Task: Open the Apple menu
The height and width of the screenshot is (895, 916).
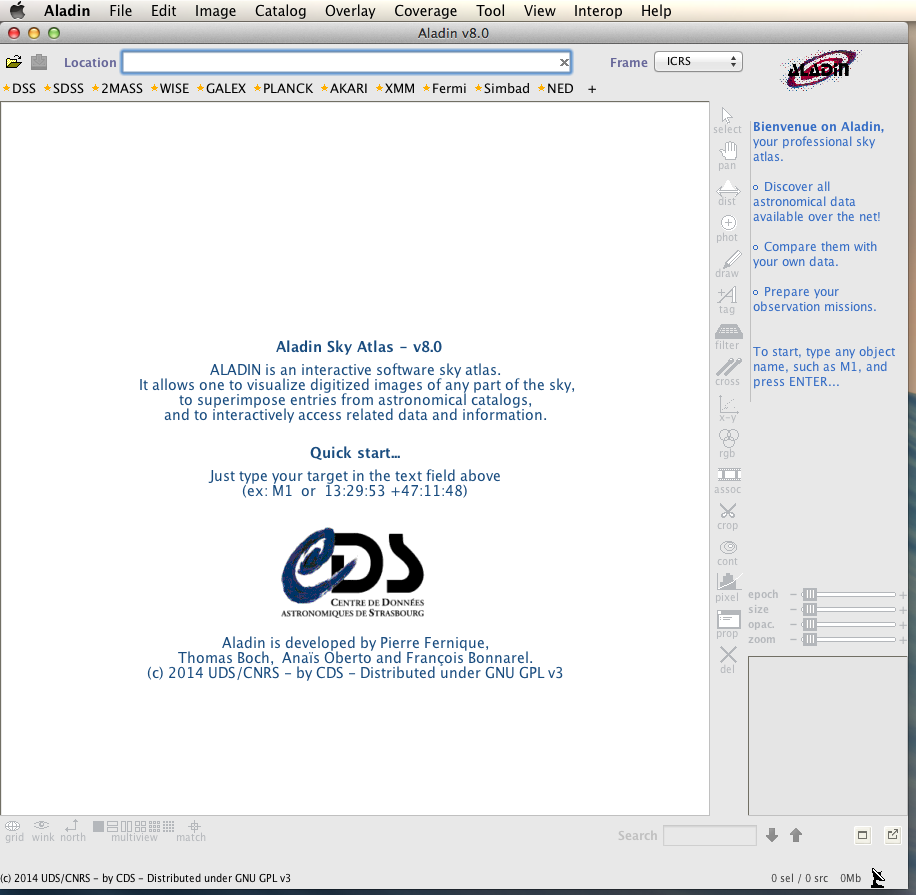Action: pos(18,10)
